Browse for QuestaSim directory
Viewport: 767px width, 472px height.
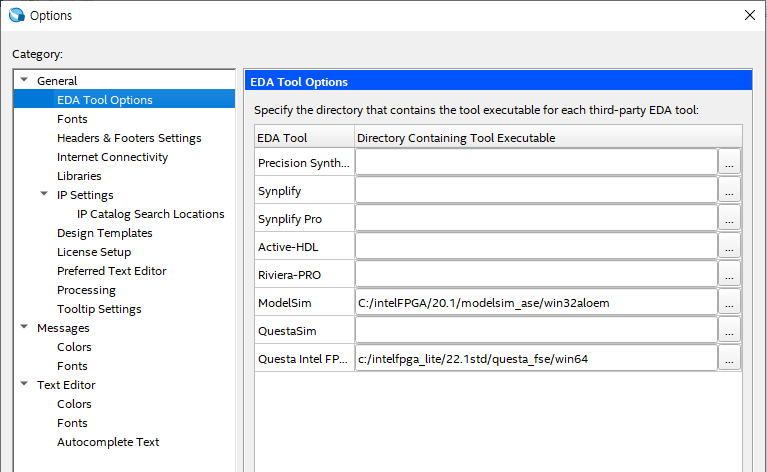(x=729, y=330)
